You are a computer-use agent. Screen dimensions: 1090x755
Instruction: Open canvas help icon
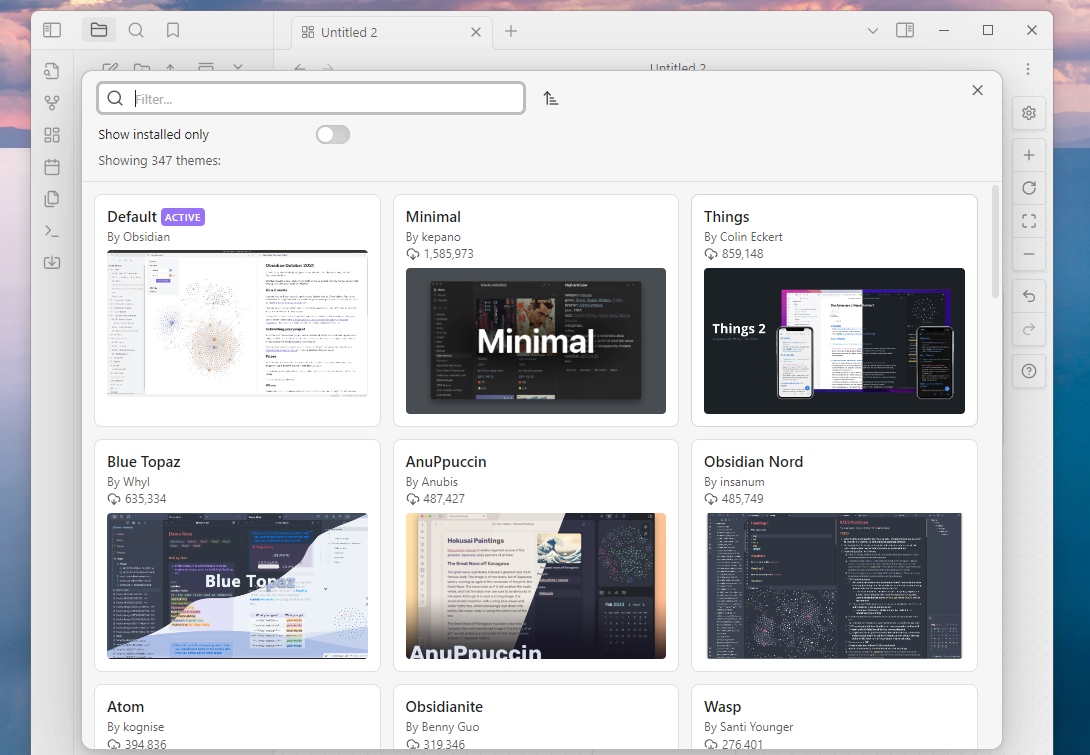pos(1029,371)
